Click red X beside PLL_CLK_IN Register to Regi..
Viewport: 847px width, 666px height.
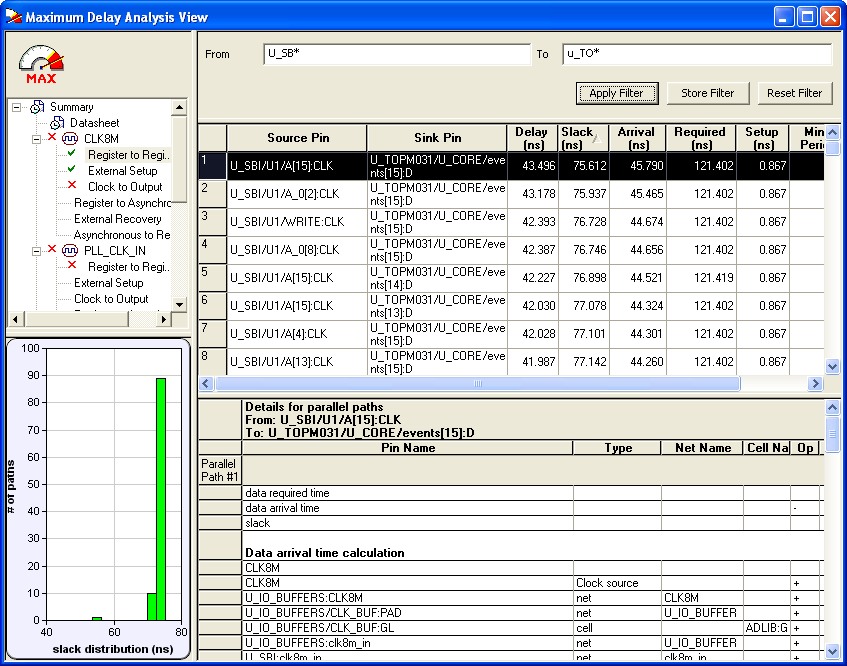tap(72, 265)
